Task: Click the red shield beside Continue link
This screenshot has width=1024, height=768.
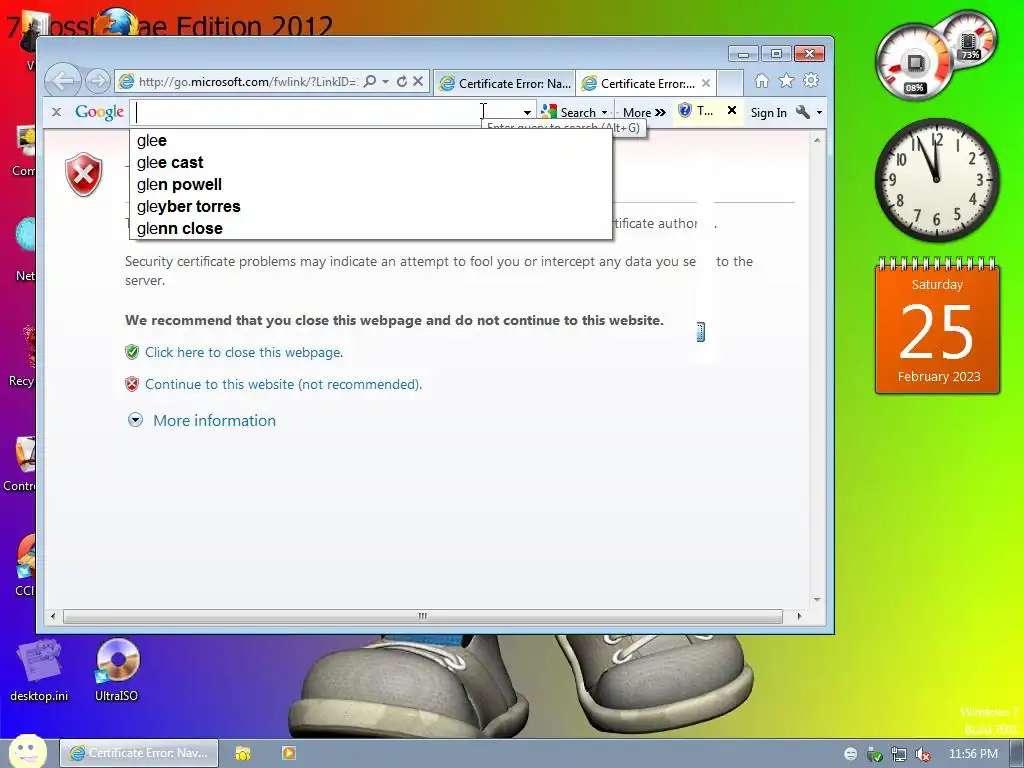Action: [132, 385]
